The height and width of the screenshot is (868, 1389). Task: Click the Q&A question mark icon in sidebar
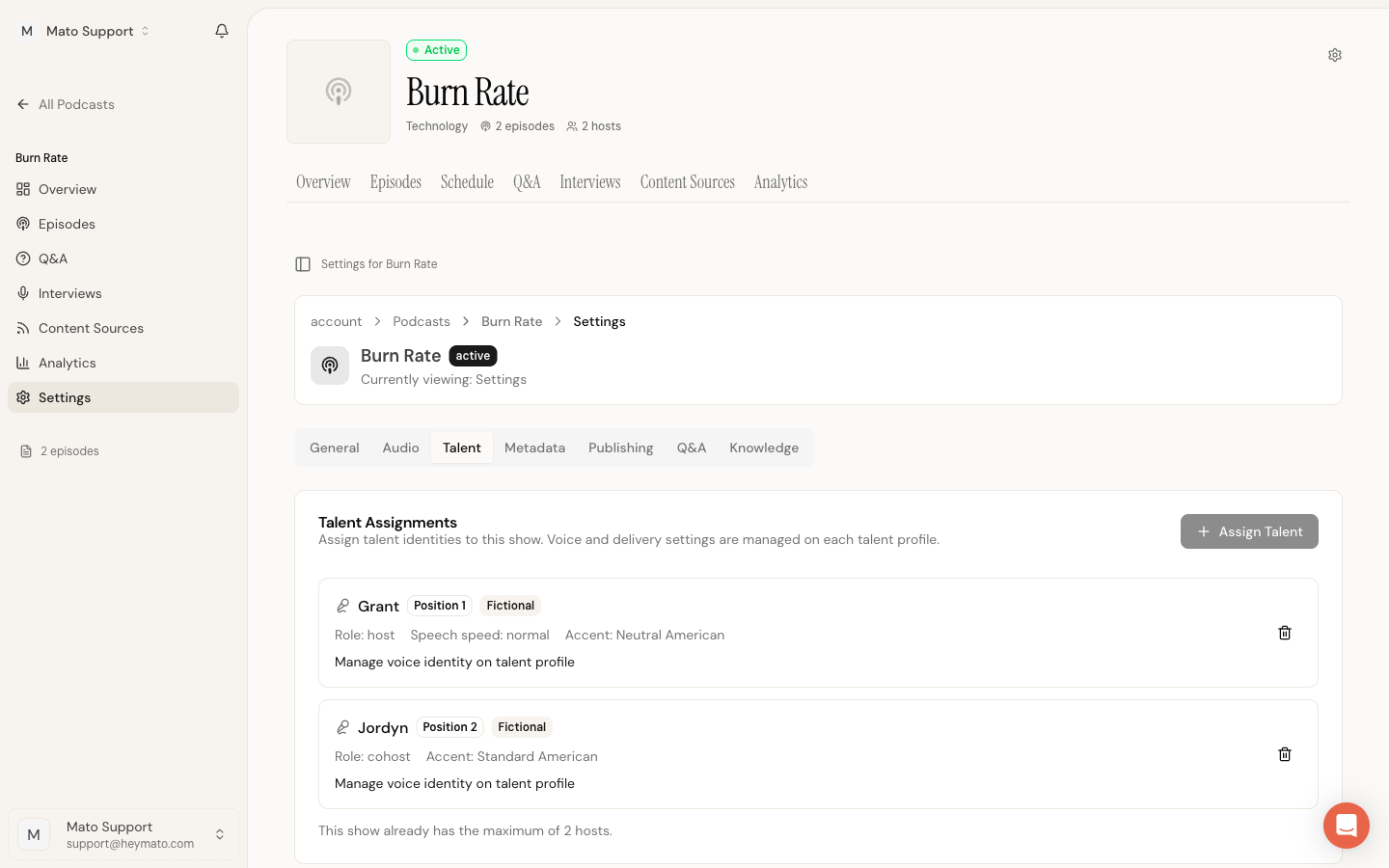pos(23,258)
